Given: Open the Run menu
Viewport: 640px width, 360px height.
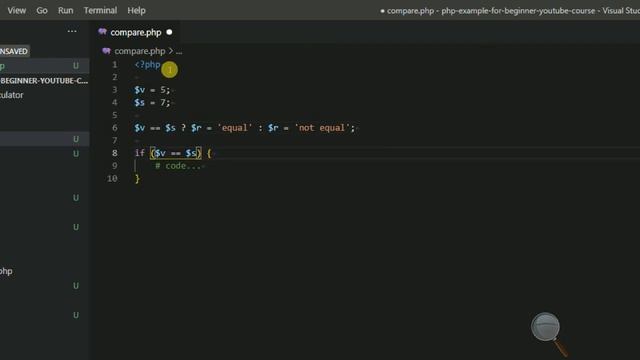Looking at the screenshot, I should (65, 10).
